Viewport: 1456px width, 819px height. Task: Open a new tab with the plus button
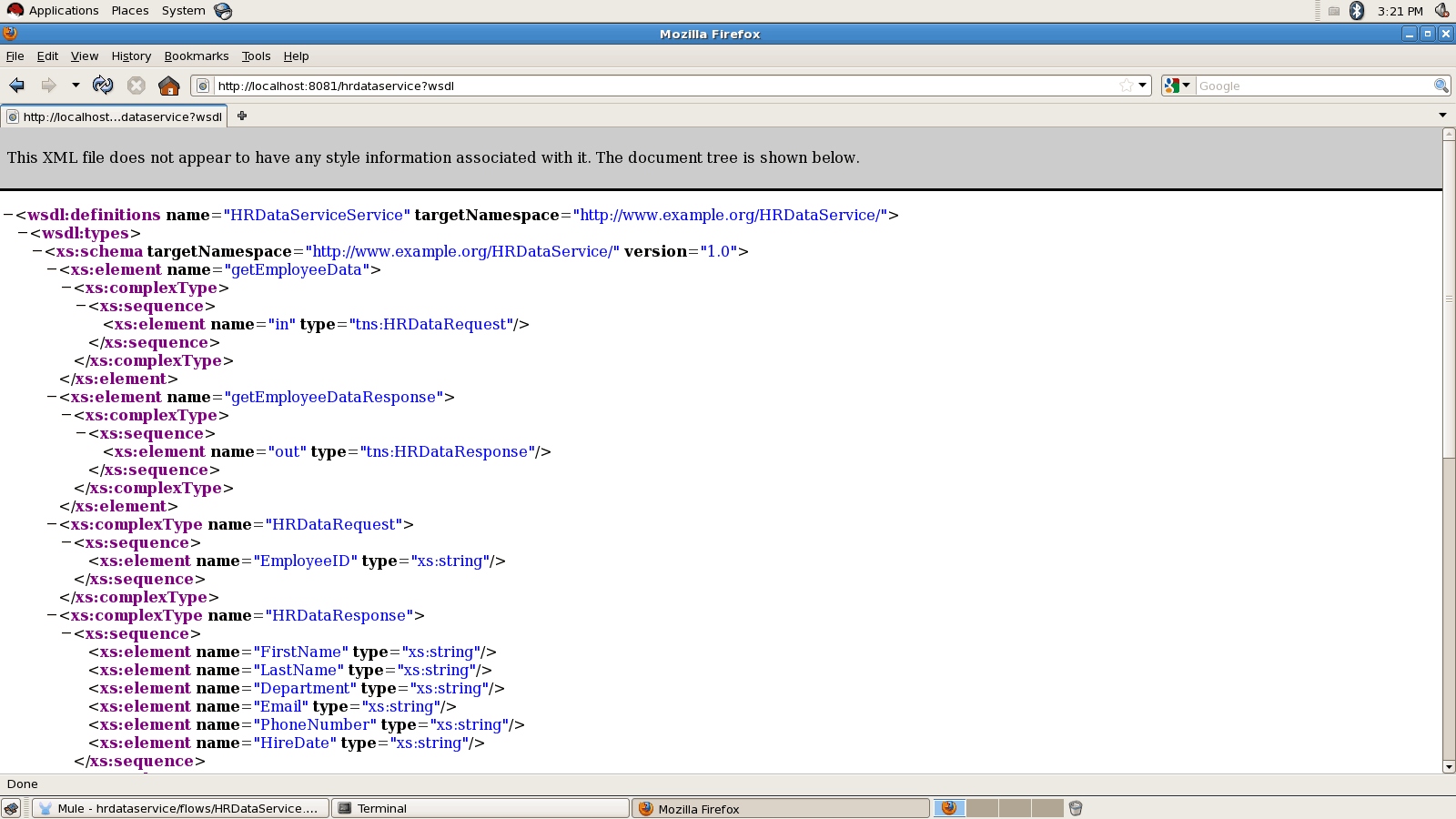point(242,116)
